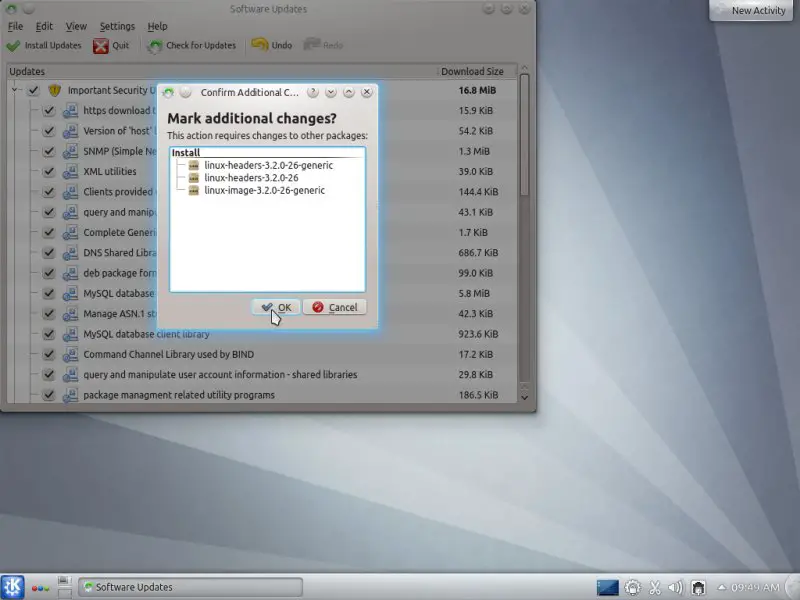This screenshot has height=600, width=800.
Task: Click the question-mark help button on the dialog
Action: tap(313, 92)
